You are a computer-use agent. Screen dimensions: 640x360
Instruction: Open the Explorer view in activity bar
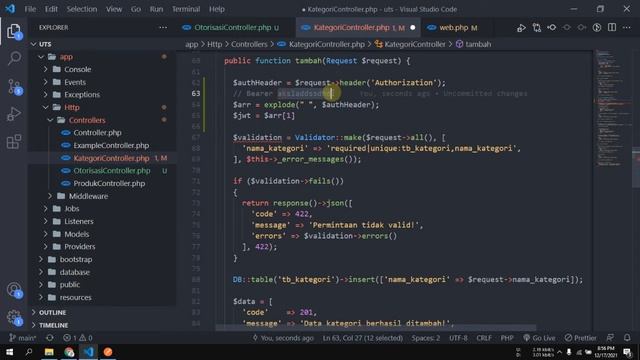pos(14,31)
